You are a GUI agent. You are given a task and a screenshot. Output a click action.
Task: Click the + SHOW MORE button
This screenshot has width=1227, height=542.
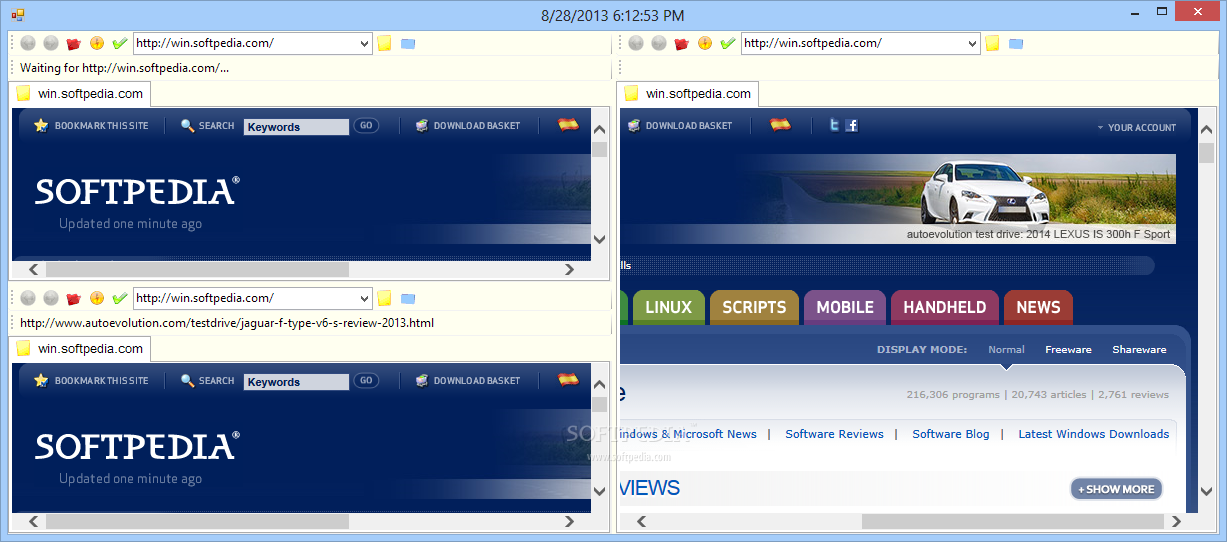coord(1116,489)
